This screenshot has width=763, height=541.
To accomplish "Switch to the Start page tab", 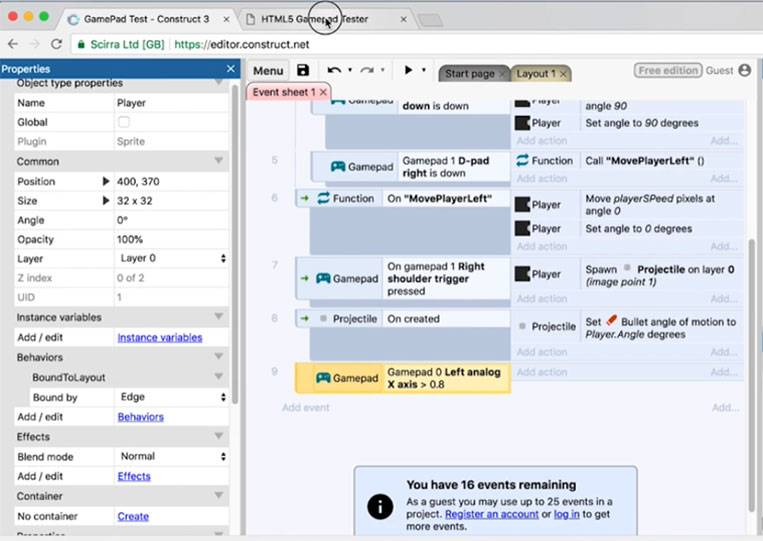I will click(x=470, y=73).
